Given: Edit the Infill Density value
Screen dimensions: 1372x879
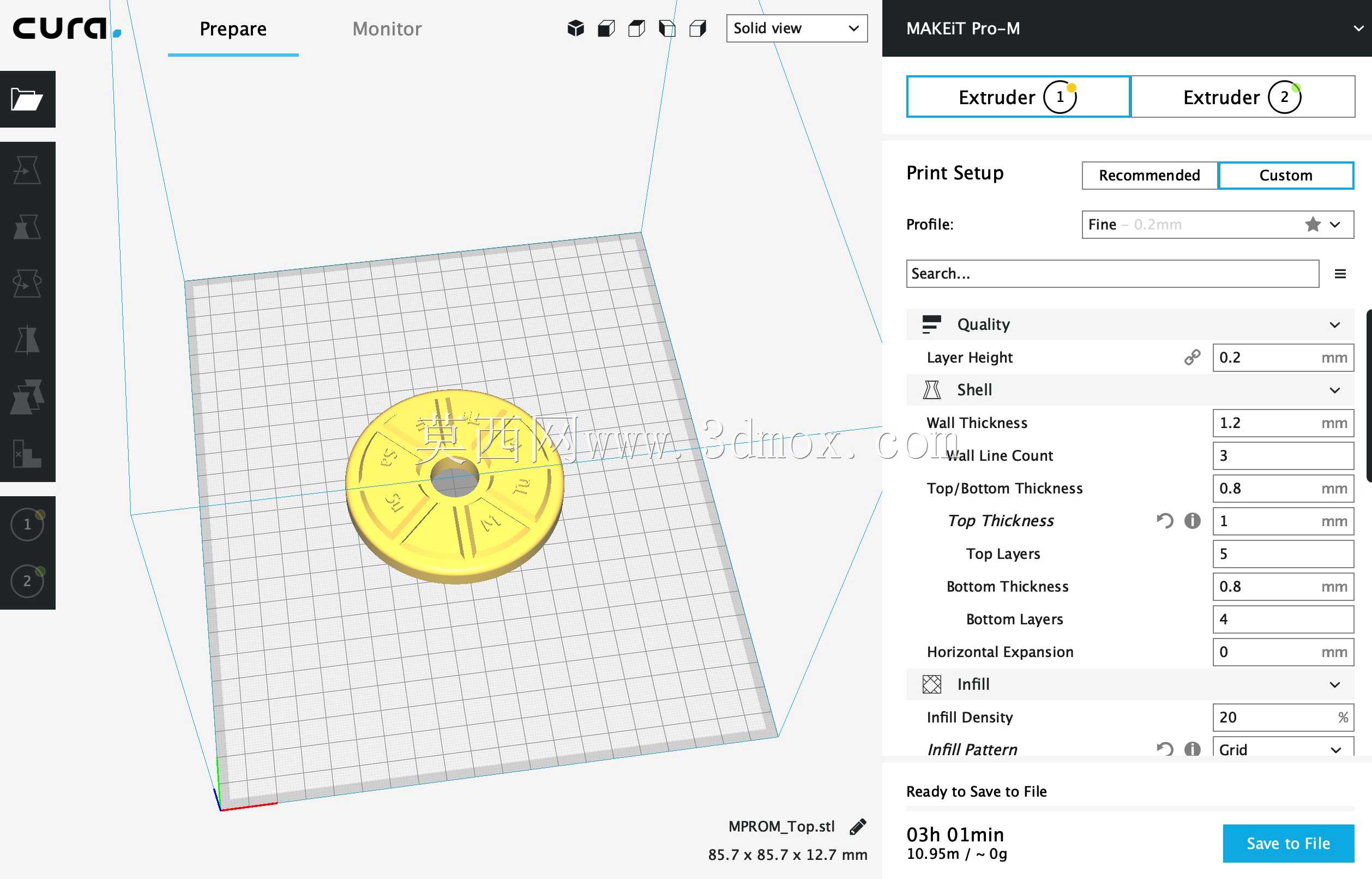Looking at the screenshot, I should point(1283,718).
